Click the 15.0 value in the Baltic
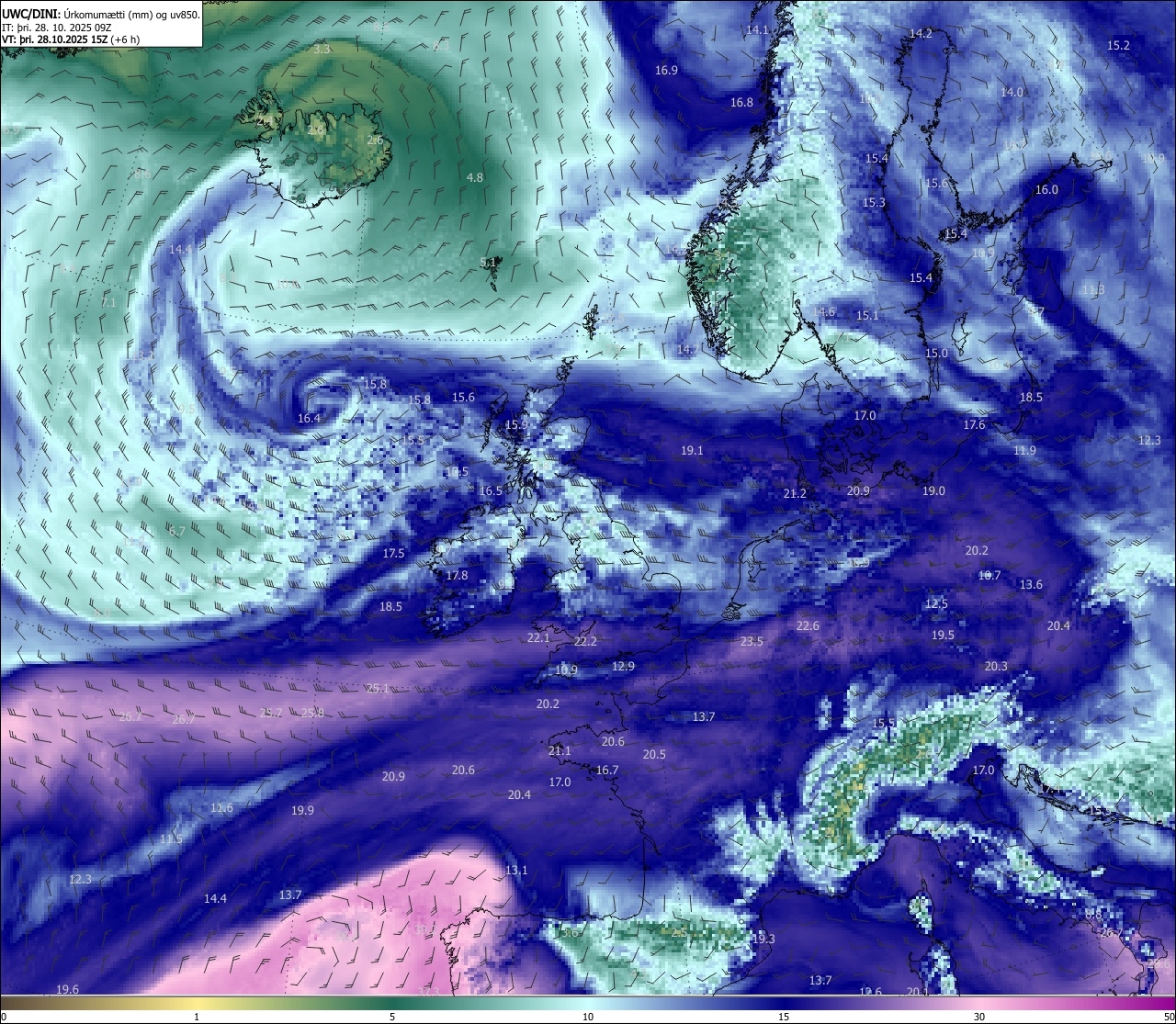The height and width of the screenshot is (1024, 1176). click(936, 354)
